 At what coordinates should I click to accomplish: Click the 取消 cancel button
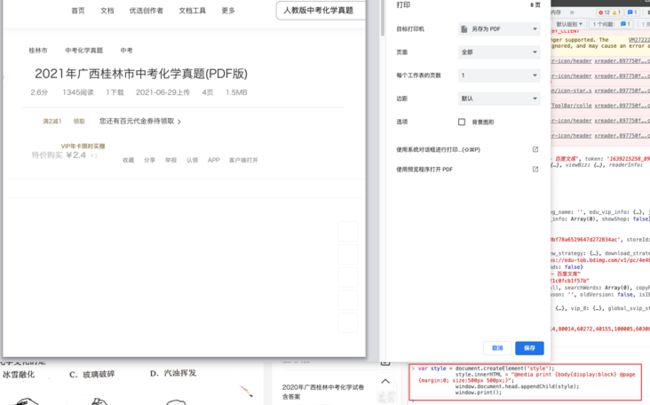coord(497,348)
